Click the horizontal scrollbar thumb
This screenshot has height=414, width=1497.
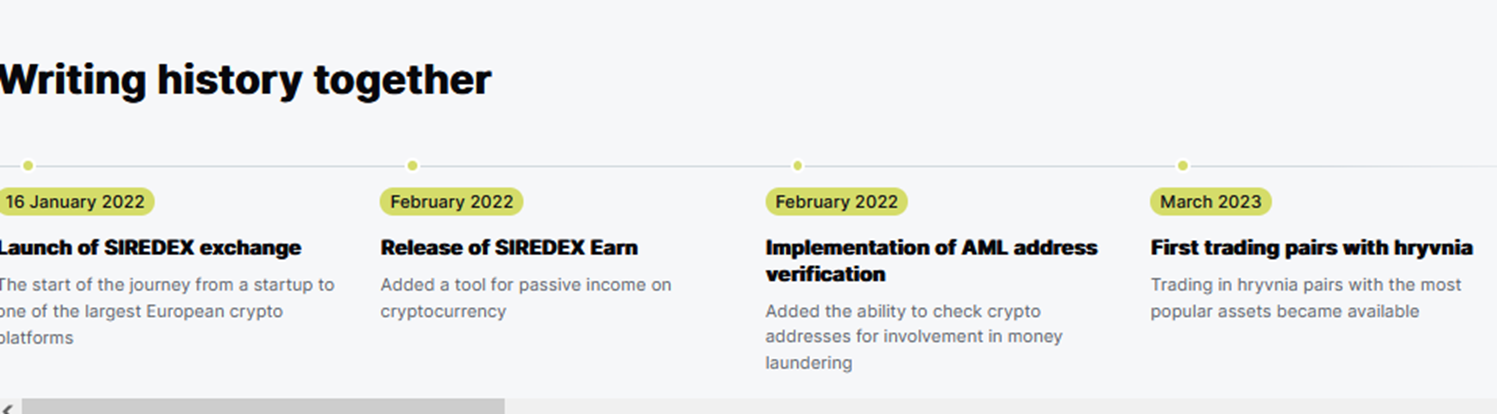click(263, 407)
